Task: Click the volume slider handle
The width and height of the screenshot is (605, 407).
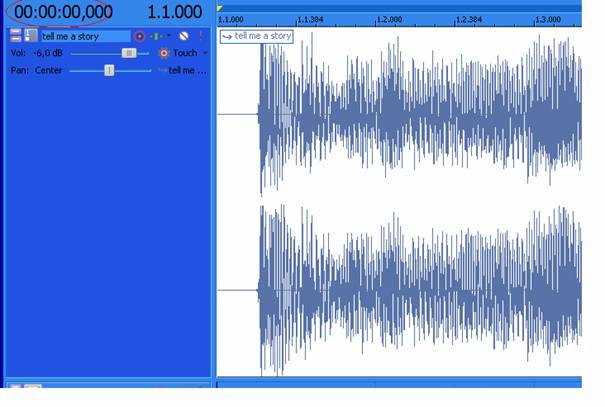Action: pos(128,53)
